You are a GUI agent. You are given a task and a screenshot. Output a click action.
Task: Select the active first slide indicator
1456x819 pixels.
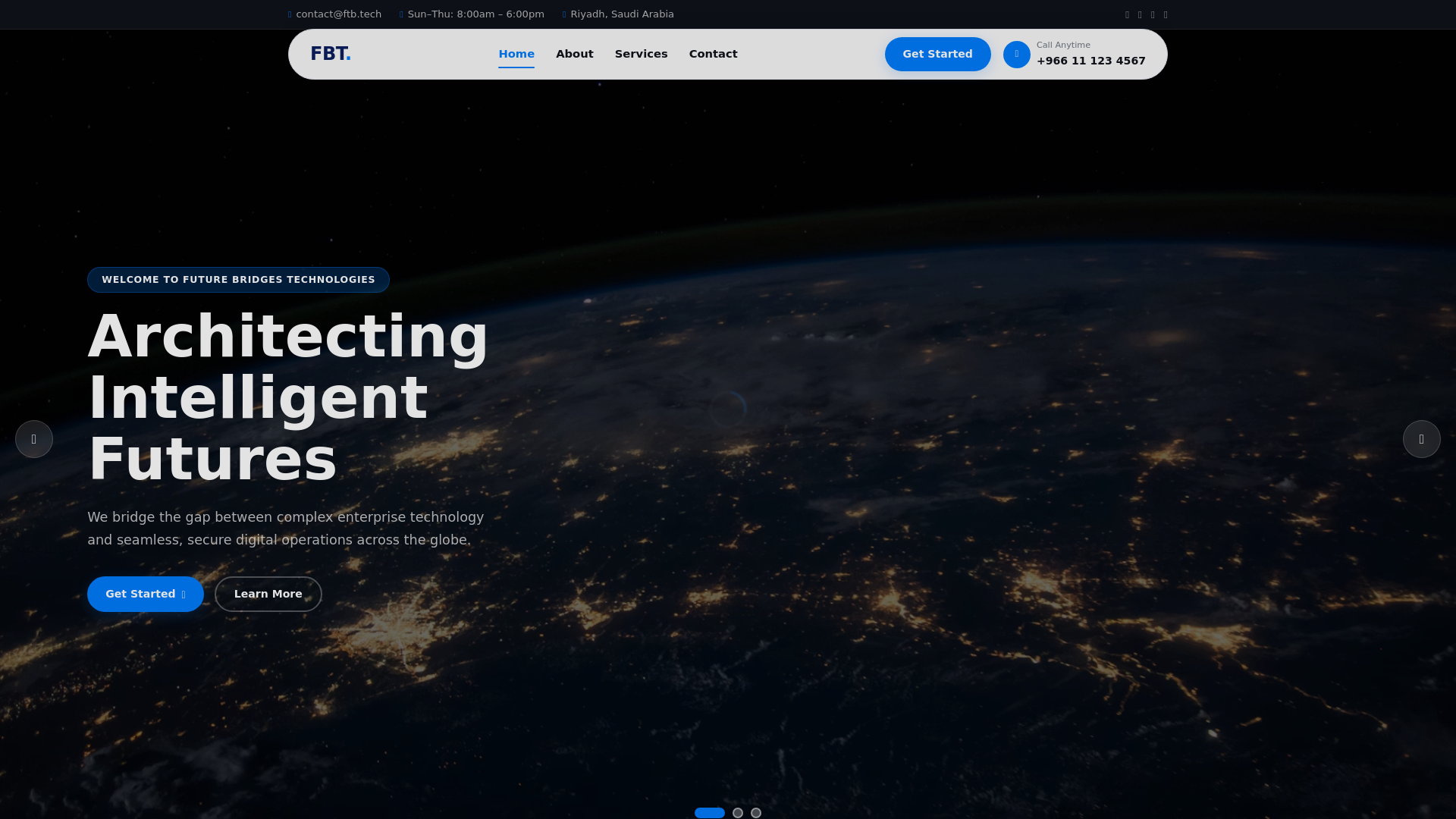pos(710,813)
